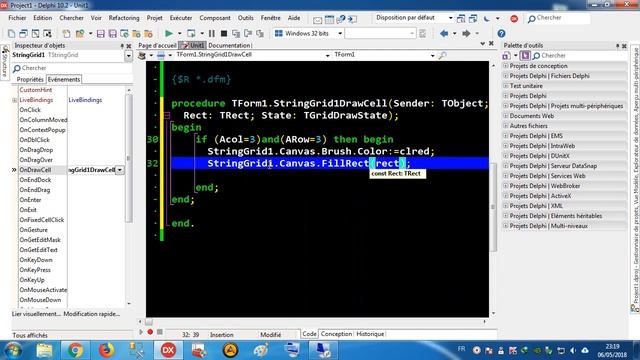Toggle macro recording red circle

coord(150,332)
